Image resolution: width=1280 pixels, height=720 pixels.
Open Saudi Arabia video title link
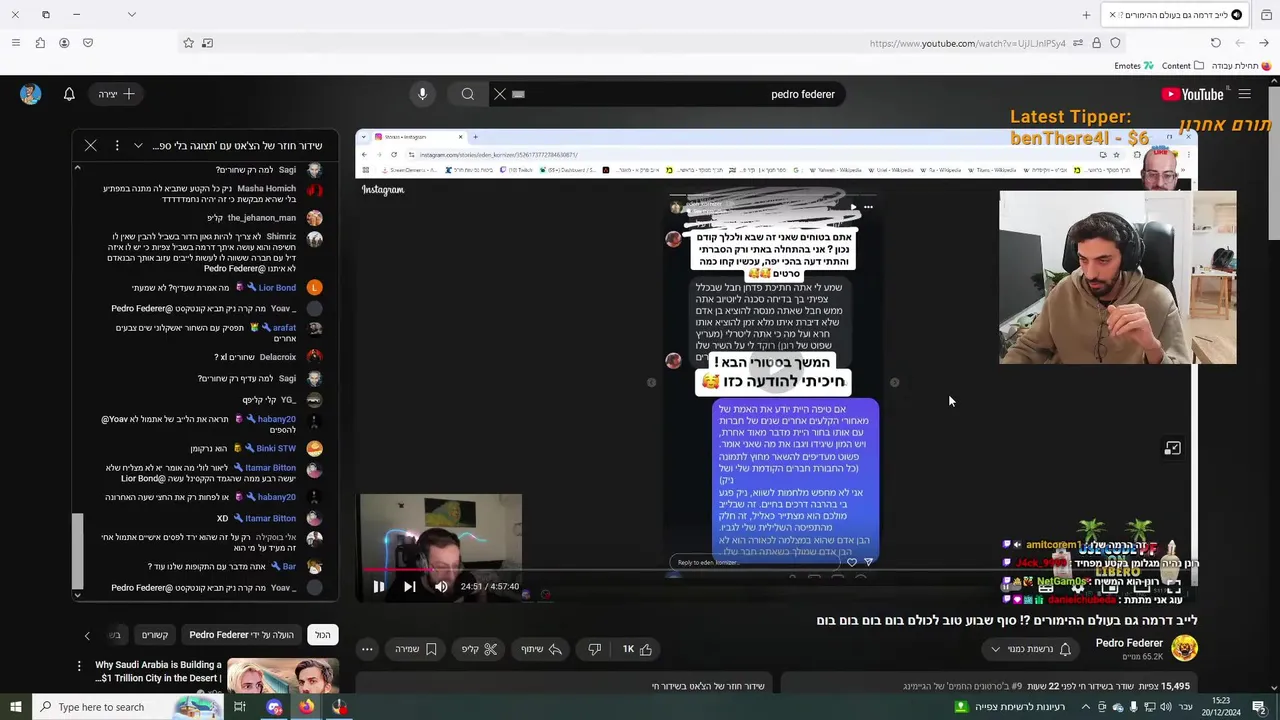[158, 671]
